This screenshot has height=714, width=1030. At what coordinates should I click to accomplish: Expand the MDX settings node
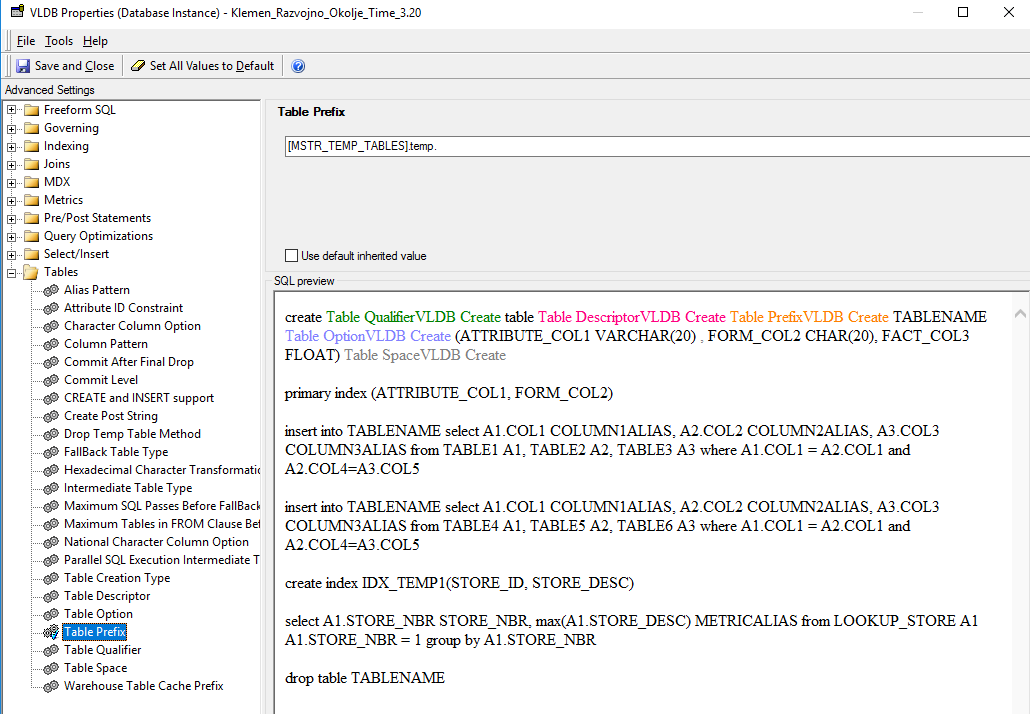tap(9, 181)
